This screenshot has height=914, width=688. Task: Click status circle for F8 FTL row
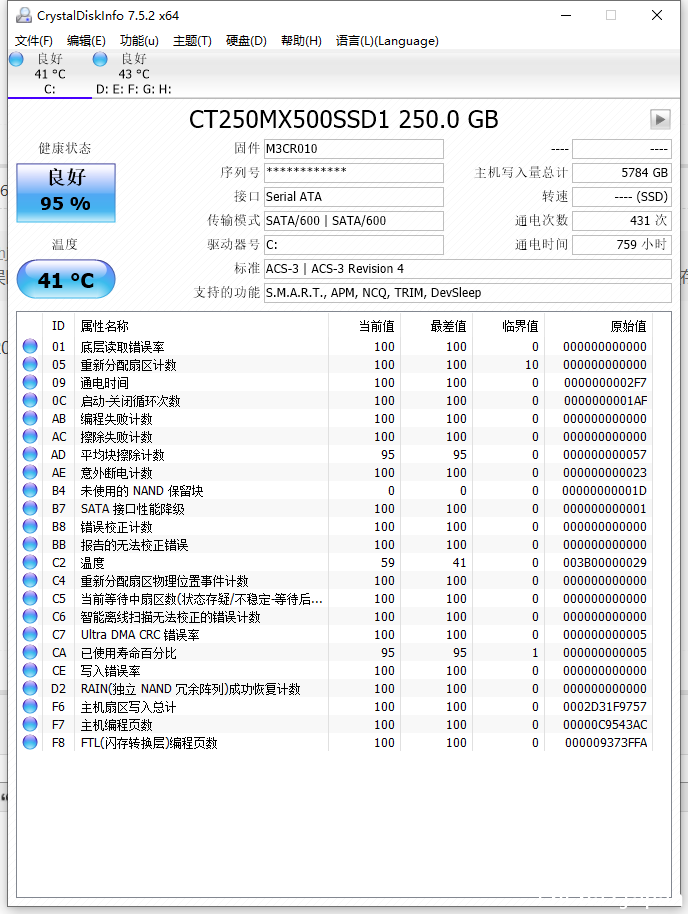30,743
